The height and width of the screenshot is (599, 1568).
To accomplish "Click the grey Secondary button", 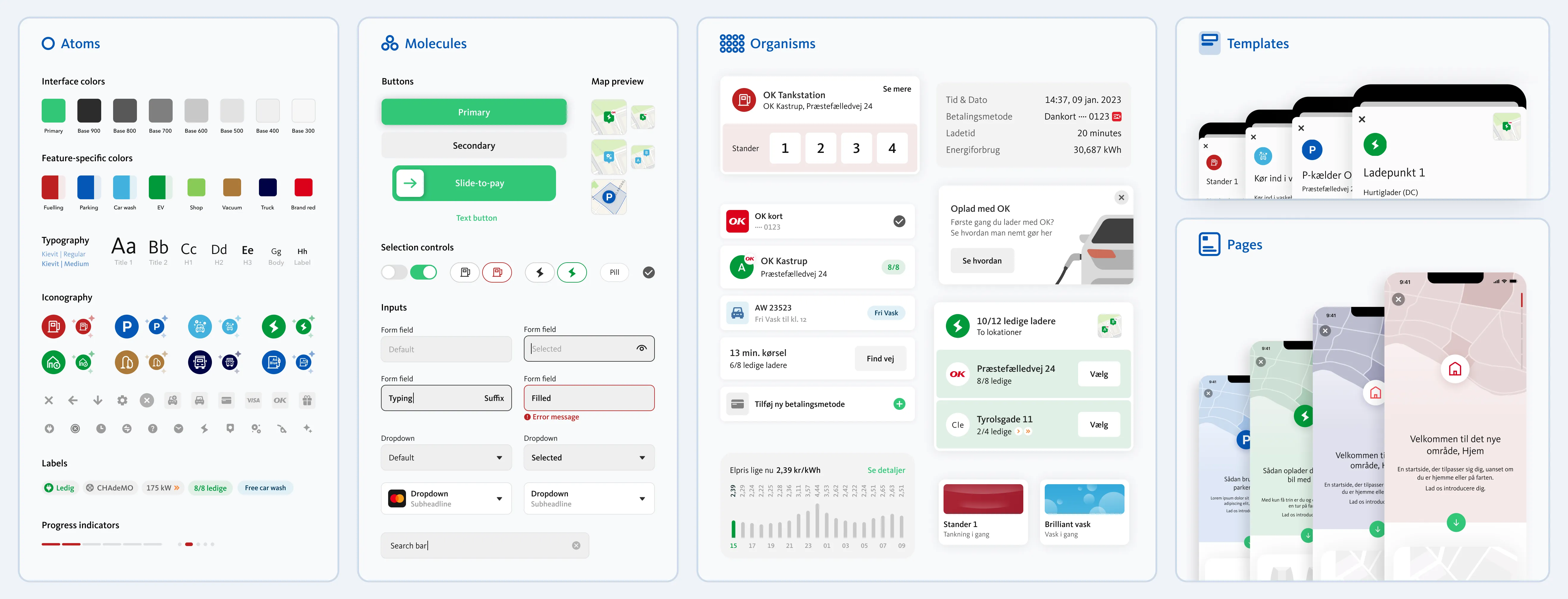I will pos(474,145).
